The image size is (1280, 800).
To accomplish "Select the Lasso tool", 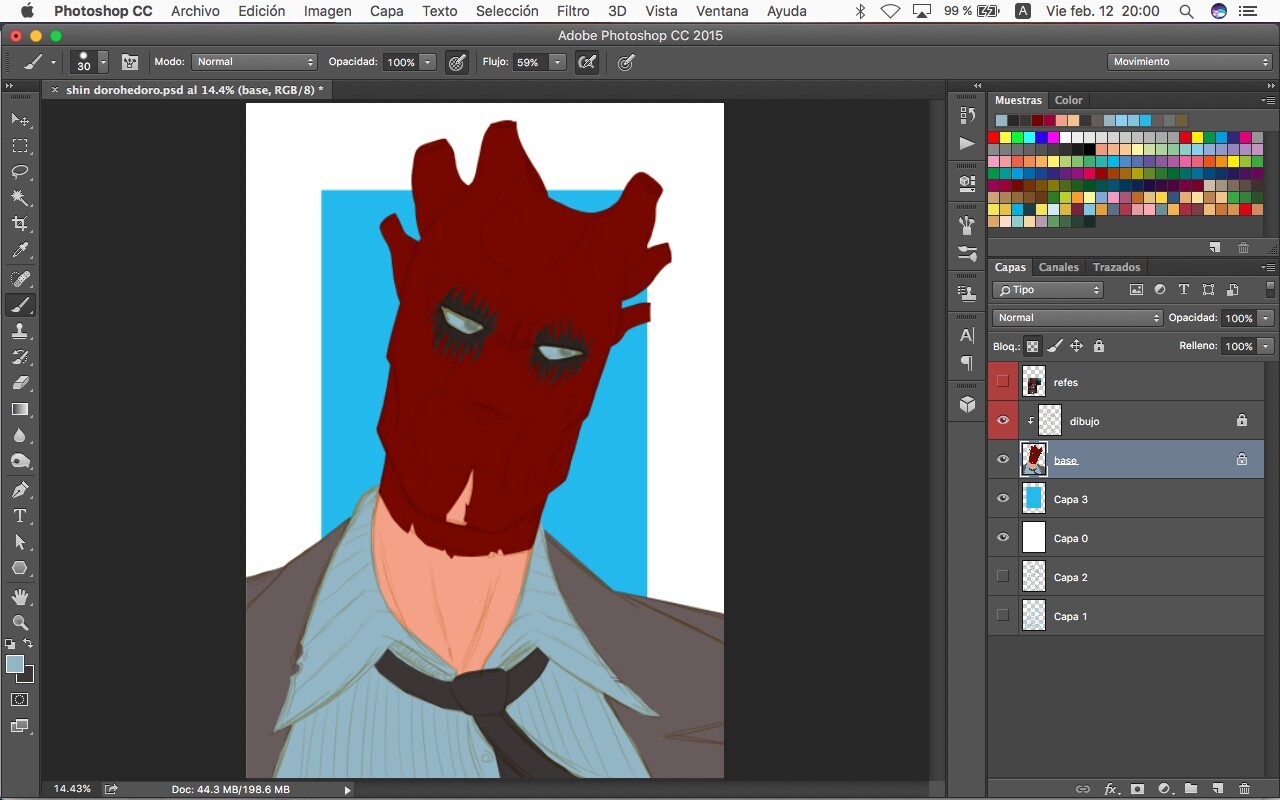I will point(20,172).
